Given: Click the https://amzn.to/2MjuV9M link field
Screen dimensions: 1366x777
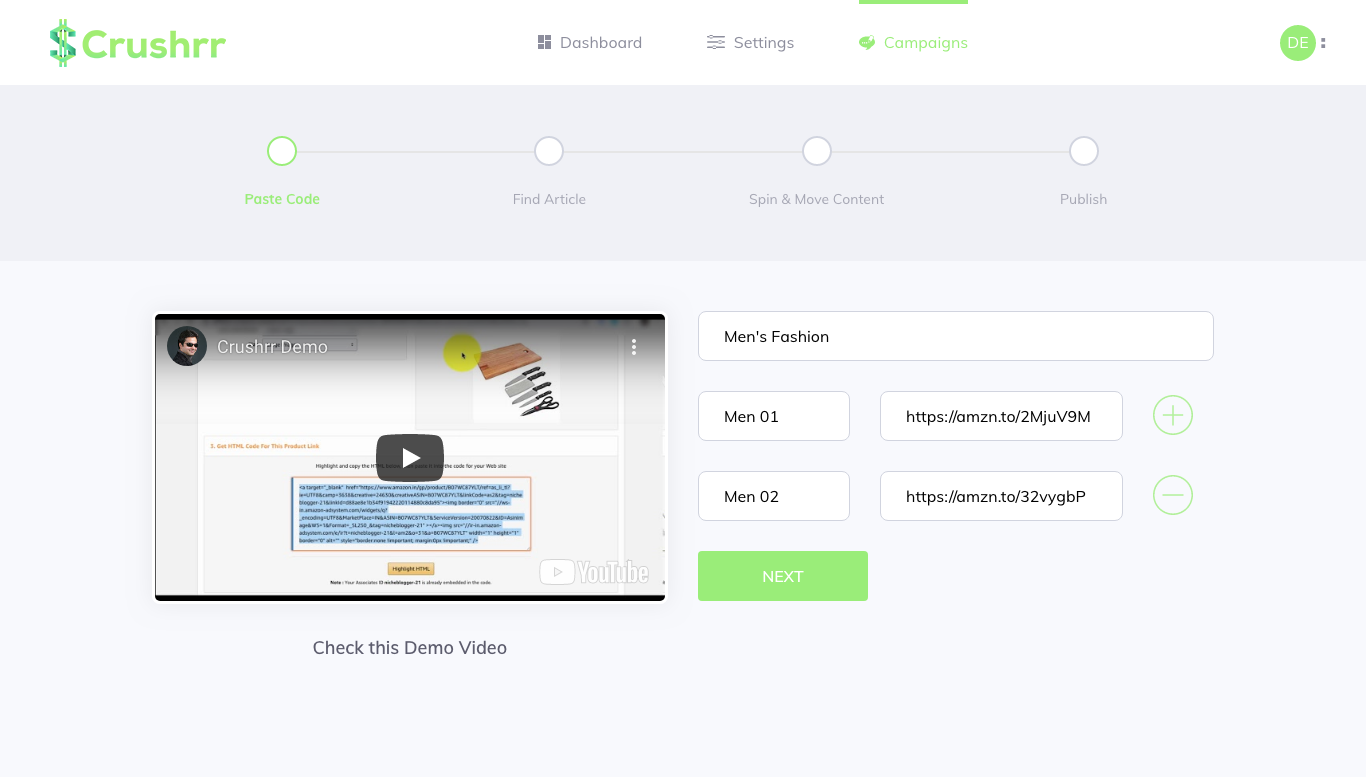Looking at the screenshot, I should pos(1001,416).
